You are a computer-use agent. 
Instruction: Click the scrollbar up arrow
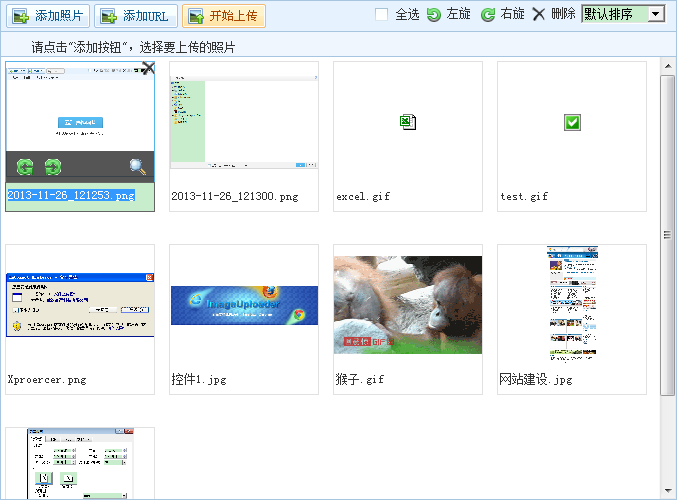[x=668, y=66]
